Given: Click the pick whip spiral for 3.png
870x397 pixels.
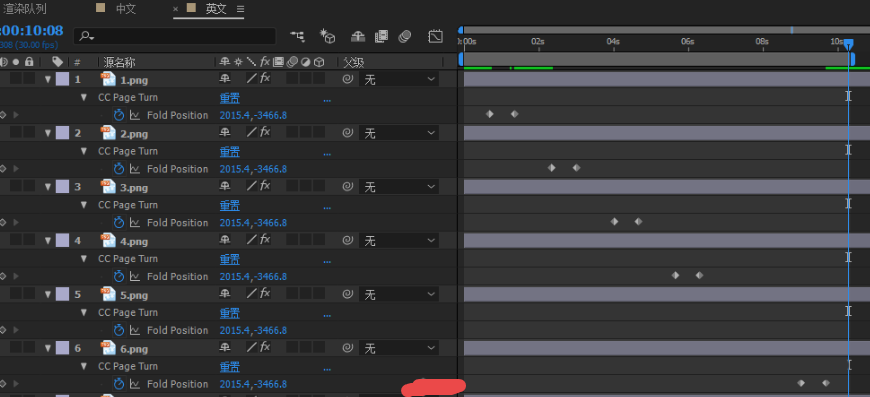Looking at the screenshot, I should [347, 187].
